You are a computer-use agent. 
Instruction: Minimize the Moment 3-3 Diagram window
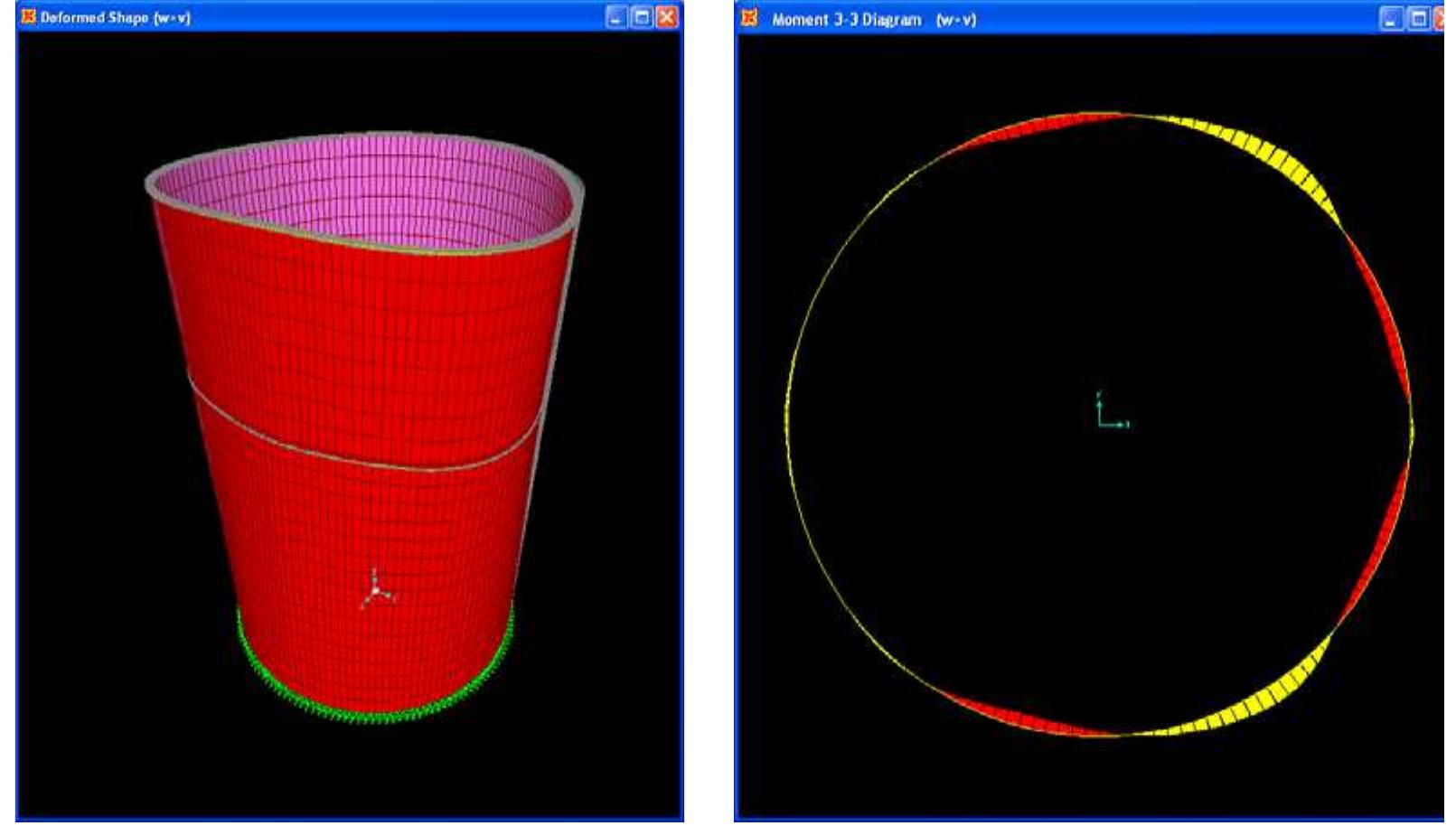(1392, 19)
